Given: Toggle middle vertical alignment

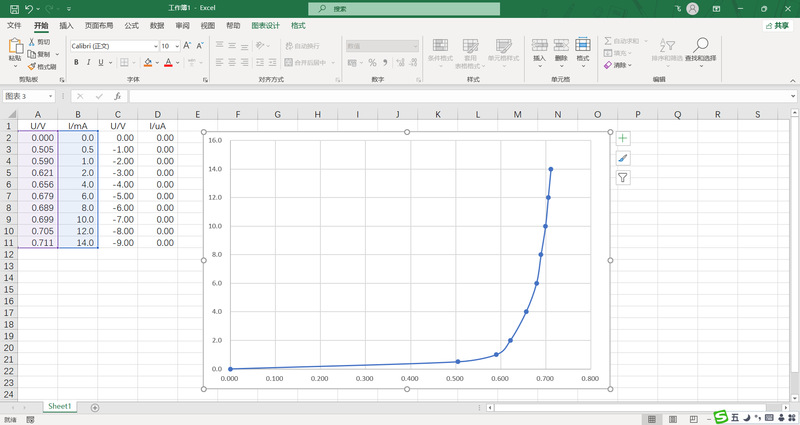Looking at the screenshot, I should tap(232, 45).
